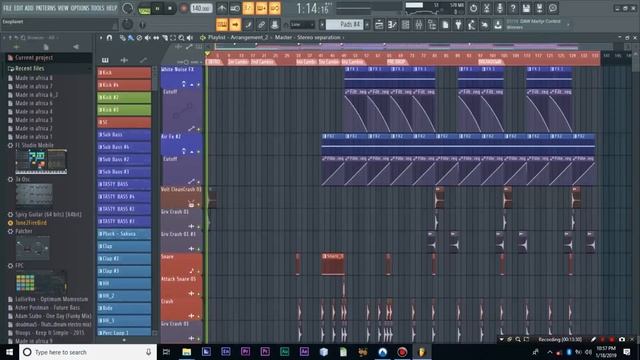This screenshot has height=360, width=640.
Task: Open the pattern options arrow left of Pads #4
Action: point(322,25)
